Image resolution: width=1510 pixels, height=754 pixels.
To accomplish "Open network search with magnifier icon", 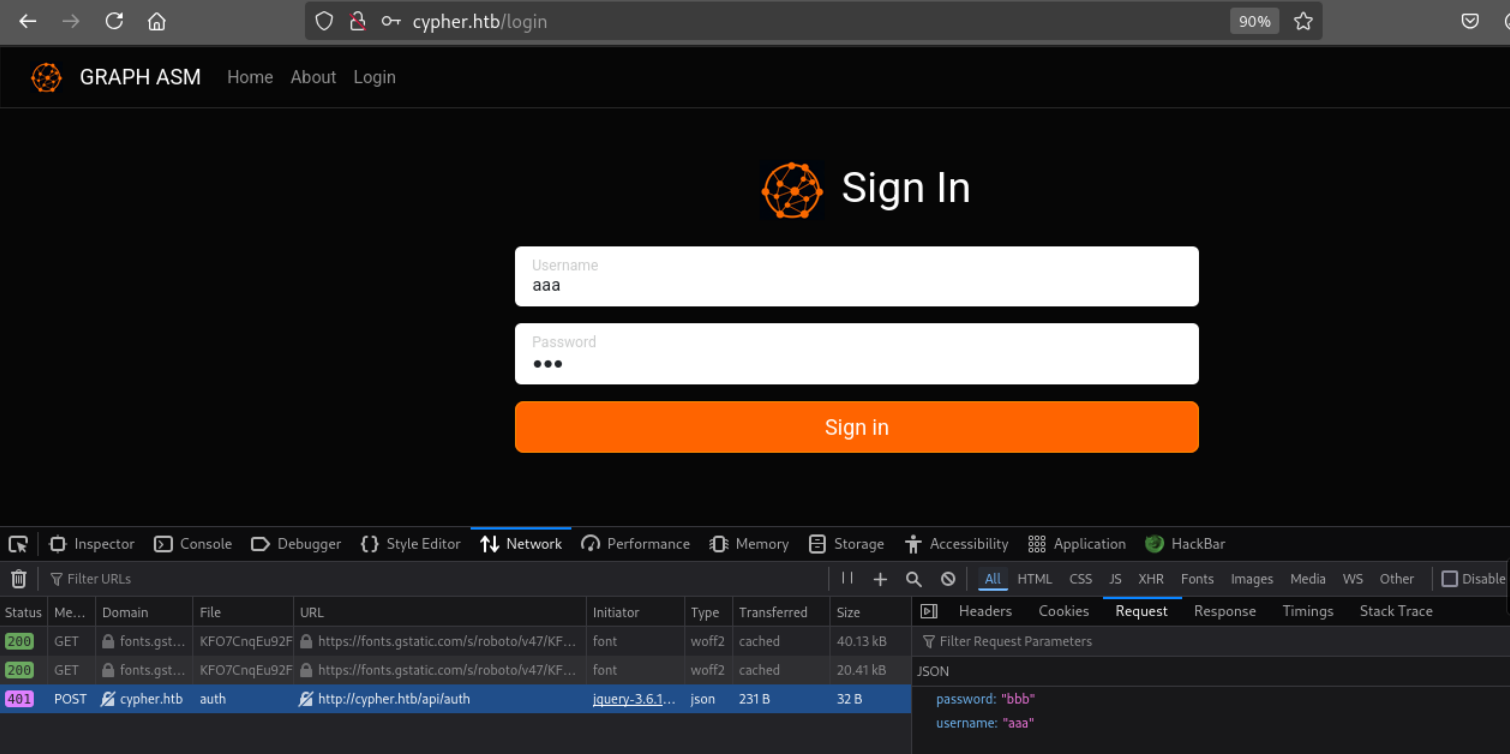I will pos(913,579).
